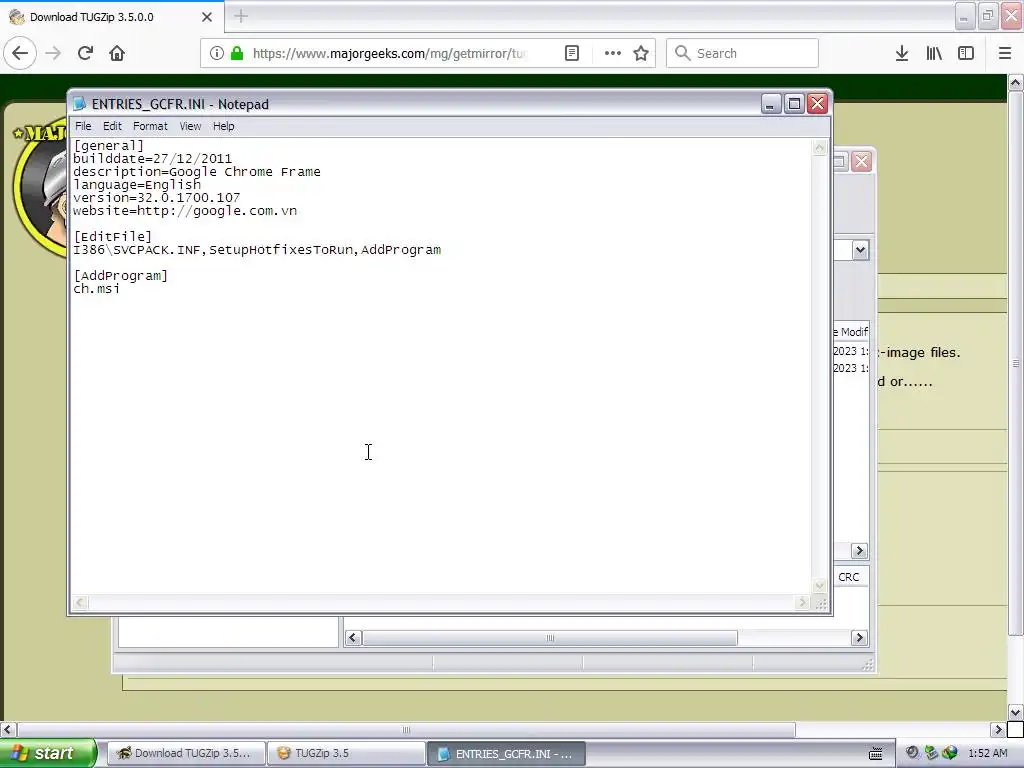The image size is (1024, 768).
Task: Click the green padlock security icon
Action: pos(237,53)
